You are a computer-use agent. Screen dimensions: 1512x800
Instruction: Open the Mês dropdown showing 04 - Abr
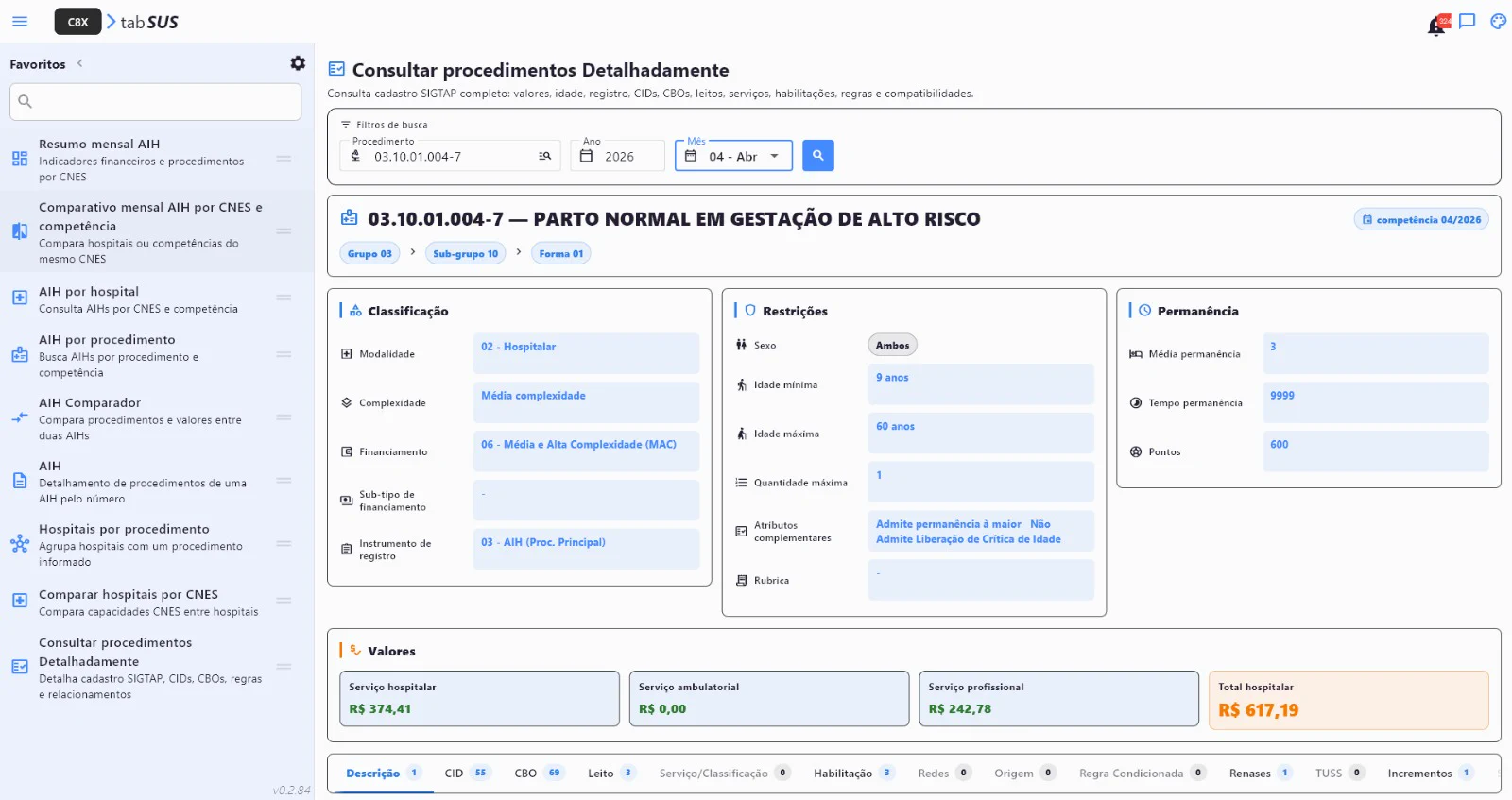coord(733,156)
